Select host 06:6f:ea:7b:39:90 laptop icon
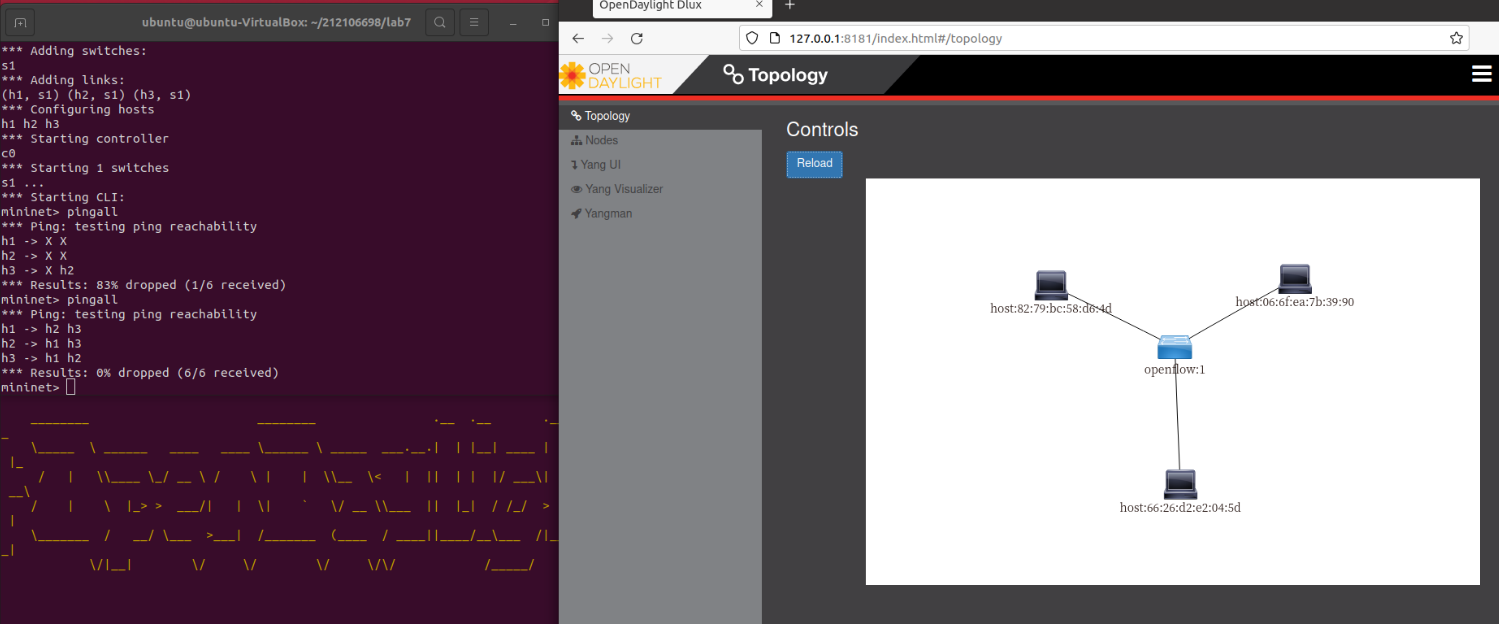 coord(1295,279)
